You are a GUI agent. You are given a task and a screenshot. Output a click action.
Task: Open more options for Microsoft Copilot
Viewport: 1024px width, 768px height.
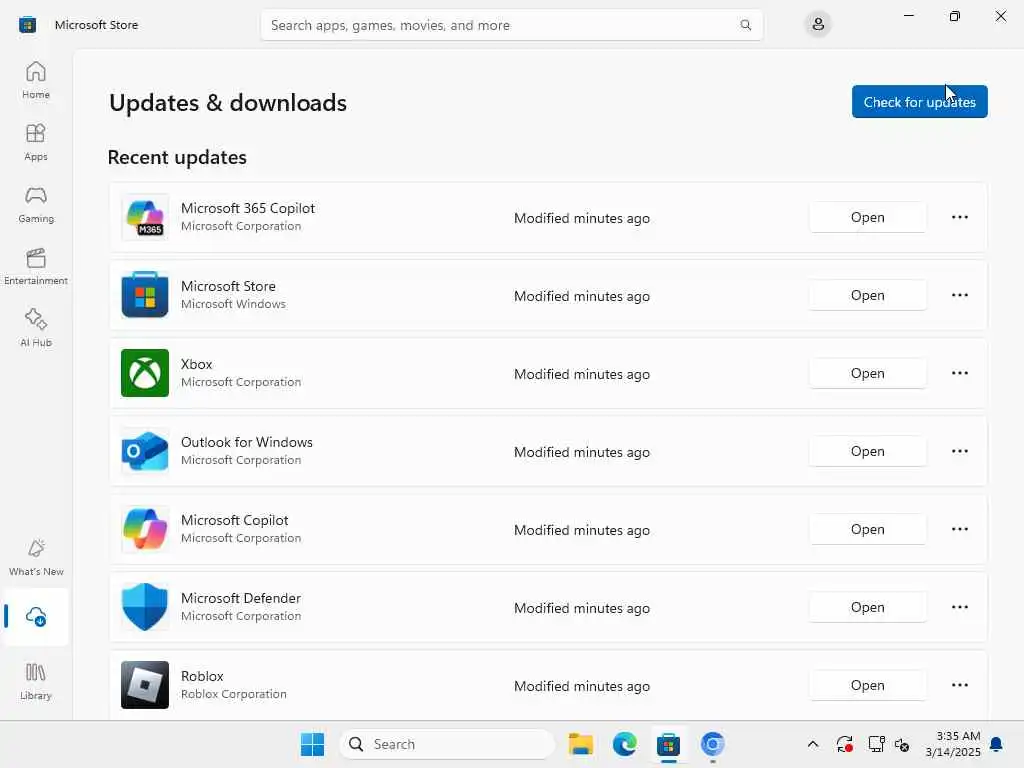pyautogui.click(x=959, y=529)
